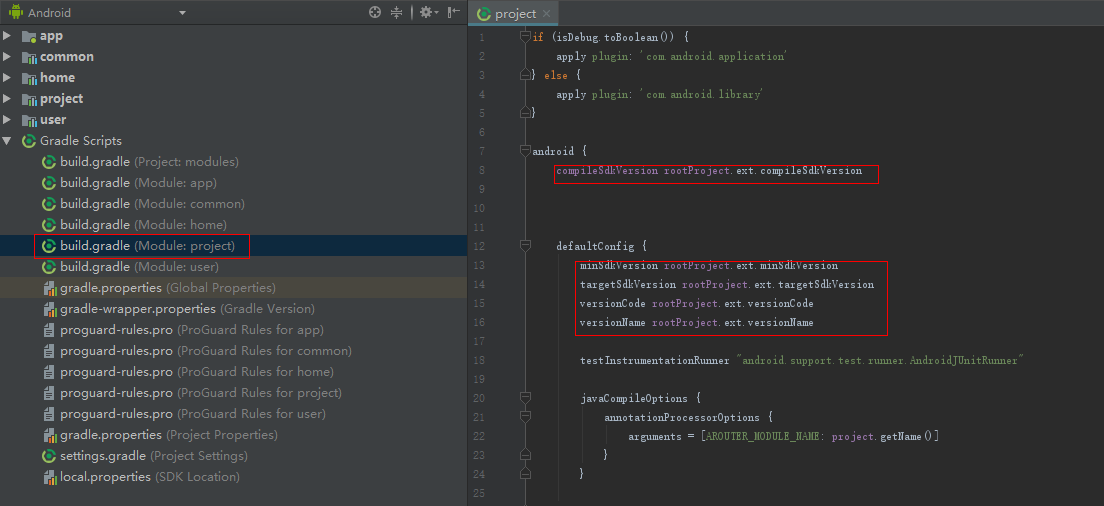Click the Collapse All icon in project panel
Screen dimensions: 1104x506
click(x=397, y=13)
